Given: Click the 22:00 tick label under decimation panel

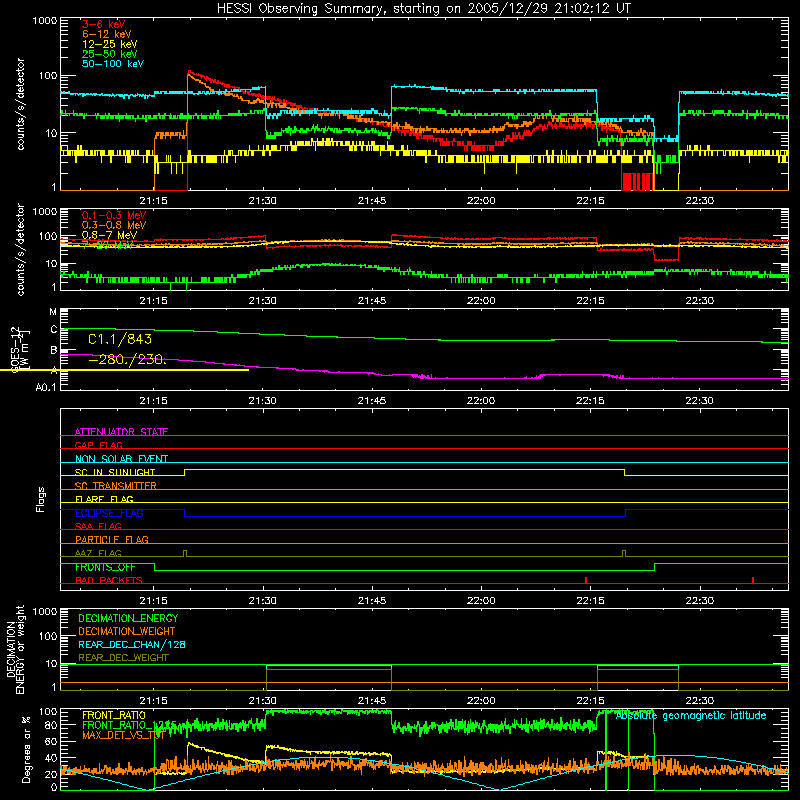Looking at the screenshot, I should pos(481,701).
